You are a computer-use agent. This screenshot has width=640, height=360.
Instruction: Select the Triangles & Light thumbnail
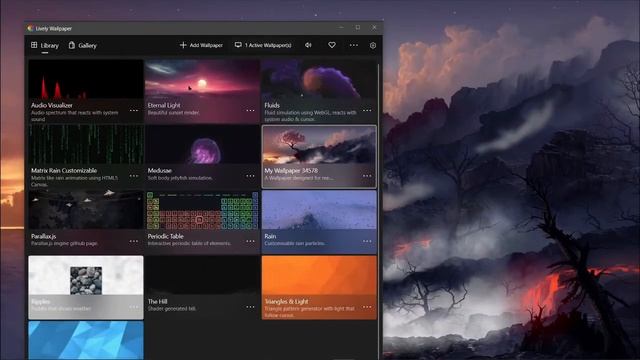319,276
